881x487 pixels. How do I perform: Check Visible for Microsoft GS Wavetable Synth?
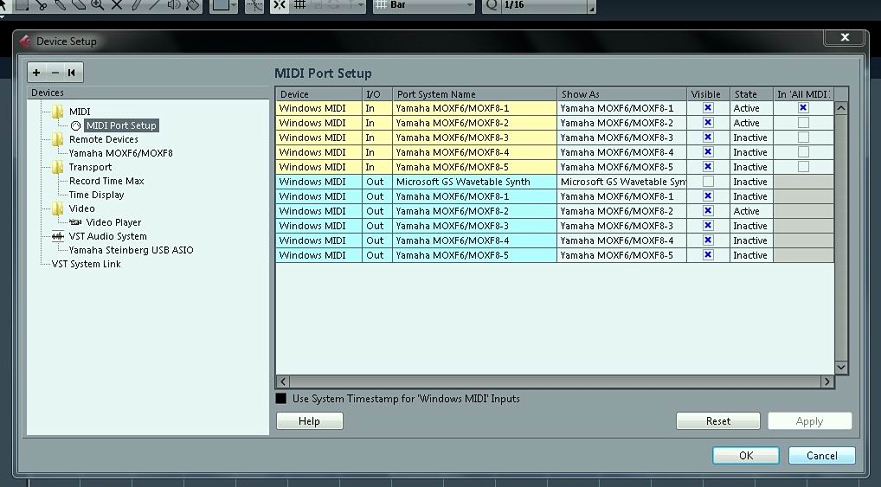click(708, 181)
